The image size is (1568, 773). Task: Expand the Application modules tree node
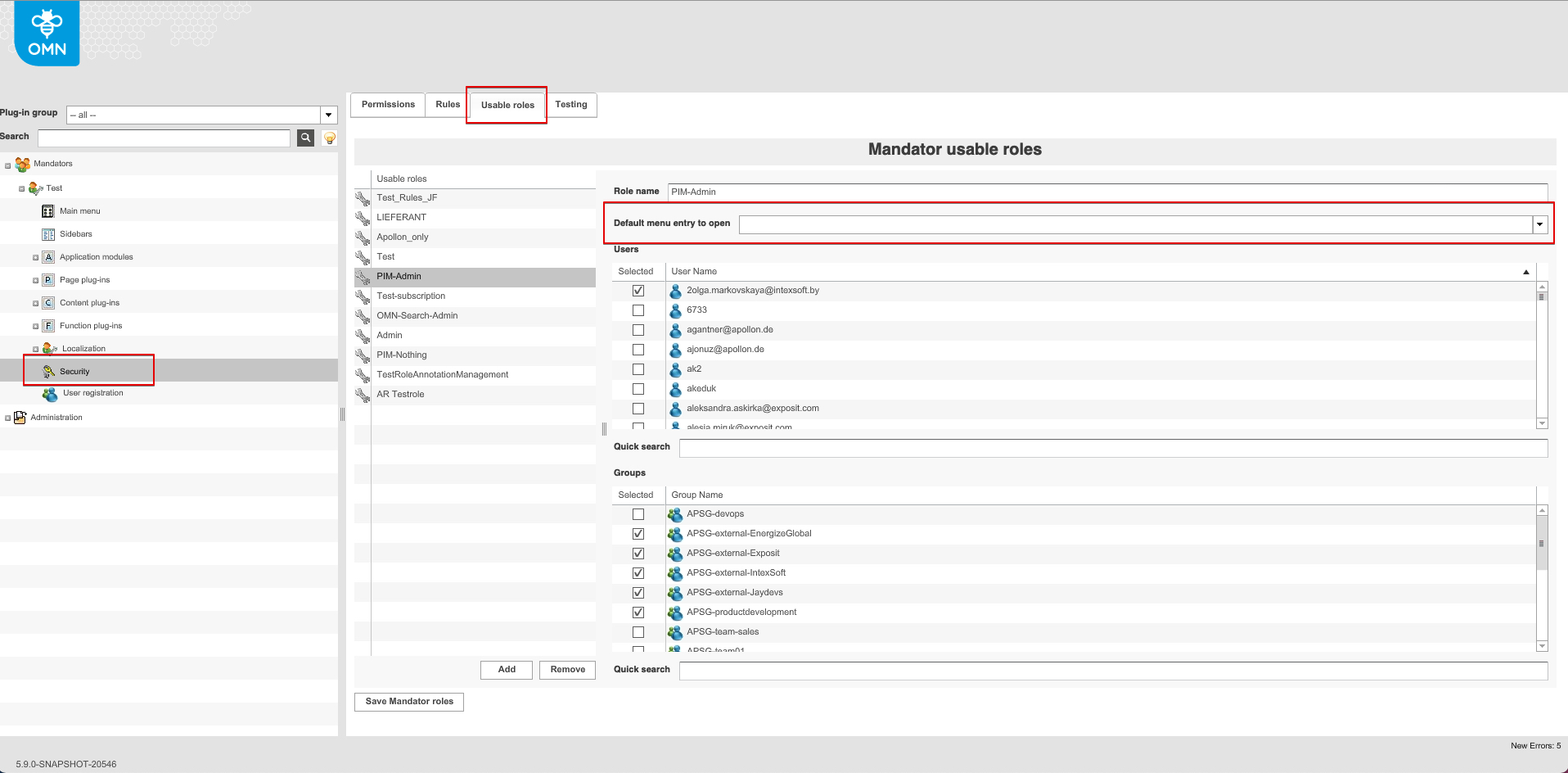[x=35, y=258]
